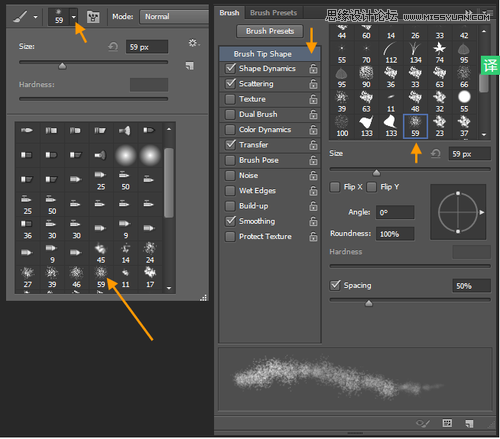Enable the Wet Edges checkbox
500x439 pixels.
pos(230,191)
